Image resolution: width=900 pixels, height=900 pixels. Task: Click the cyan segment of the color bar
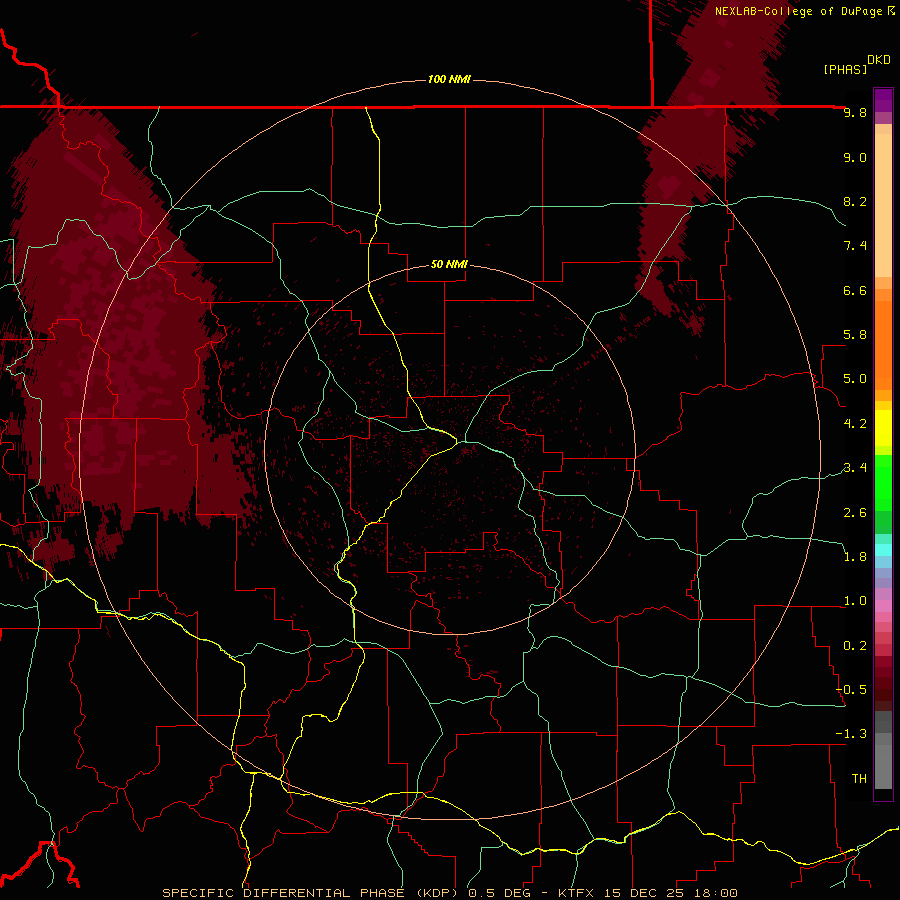click(x=883, y=550)
